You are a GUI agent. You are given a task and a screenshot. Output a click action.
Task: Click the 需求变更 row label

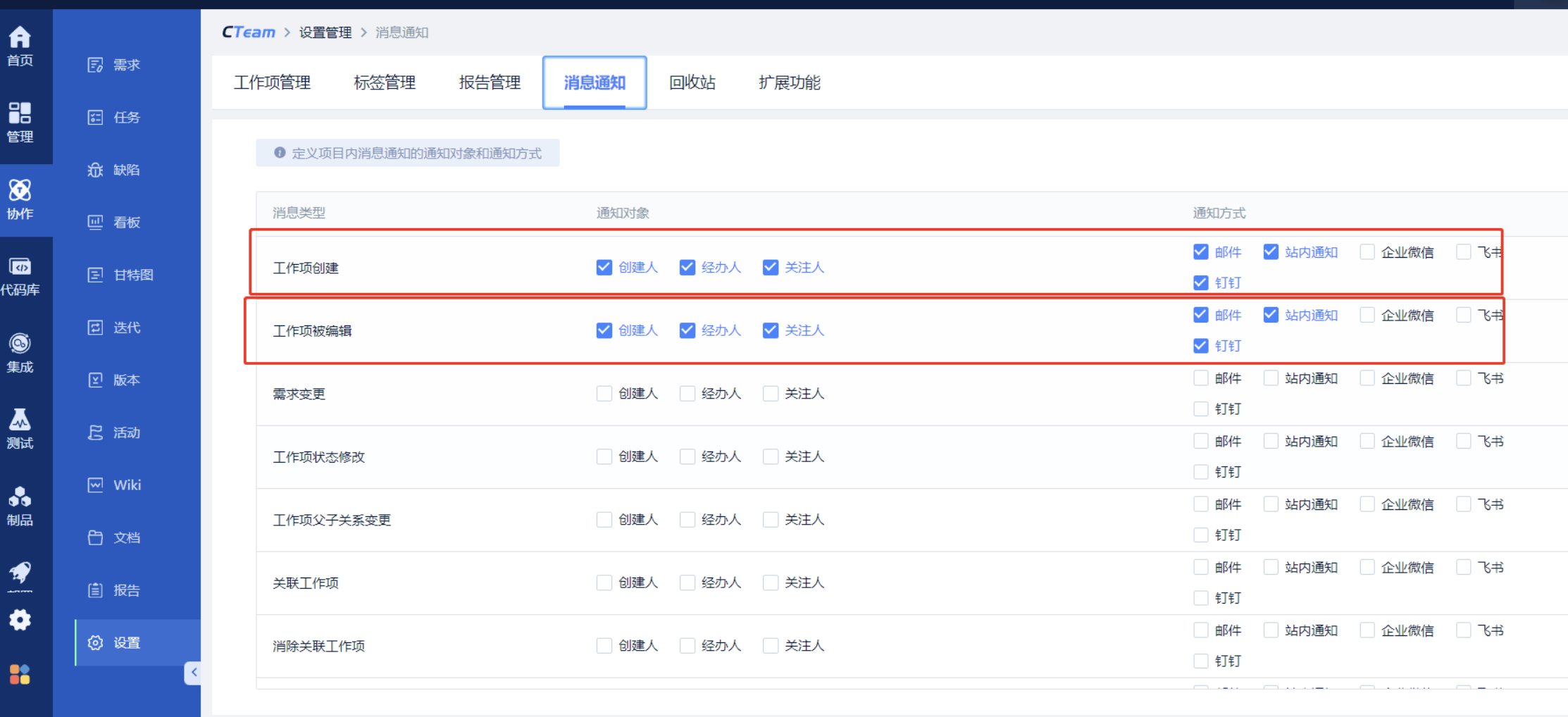(x=299, y=394)
